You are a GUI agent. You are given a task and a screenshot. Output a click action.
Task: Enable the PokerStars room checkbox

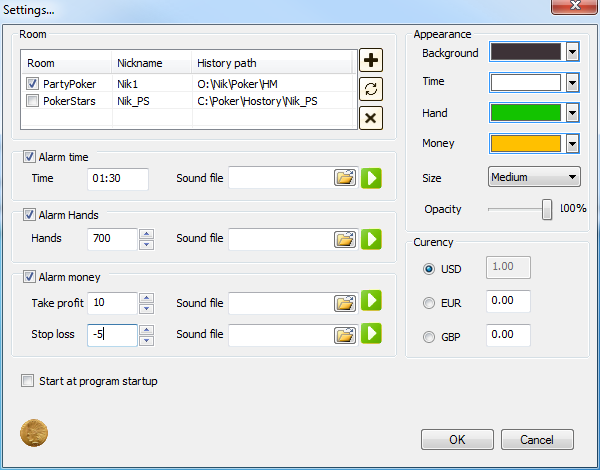(33, 101)
